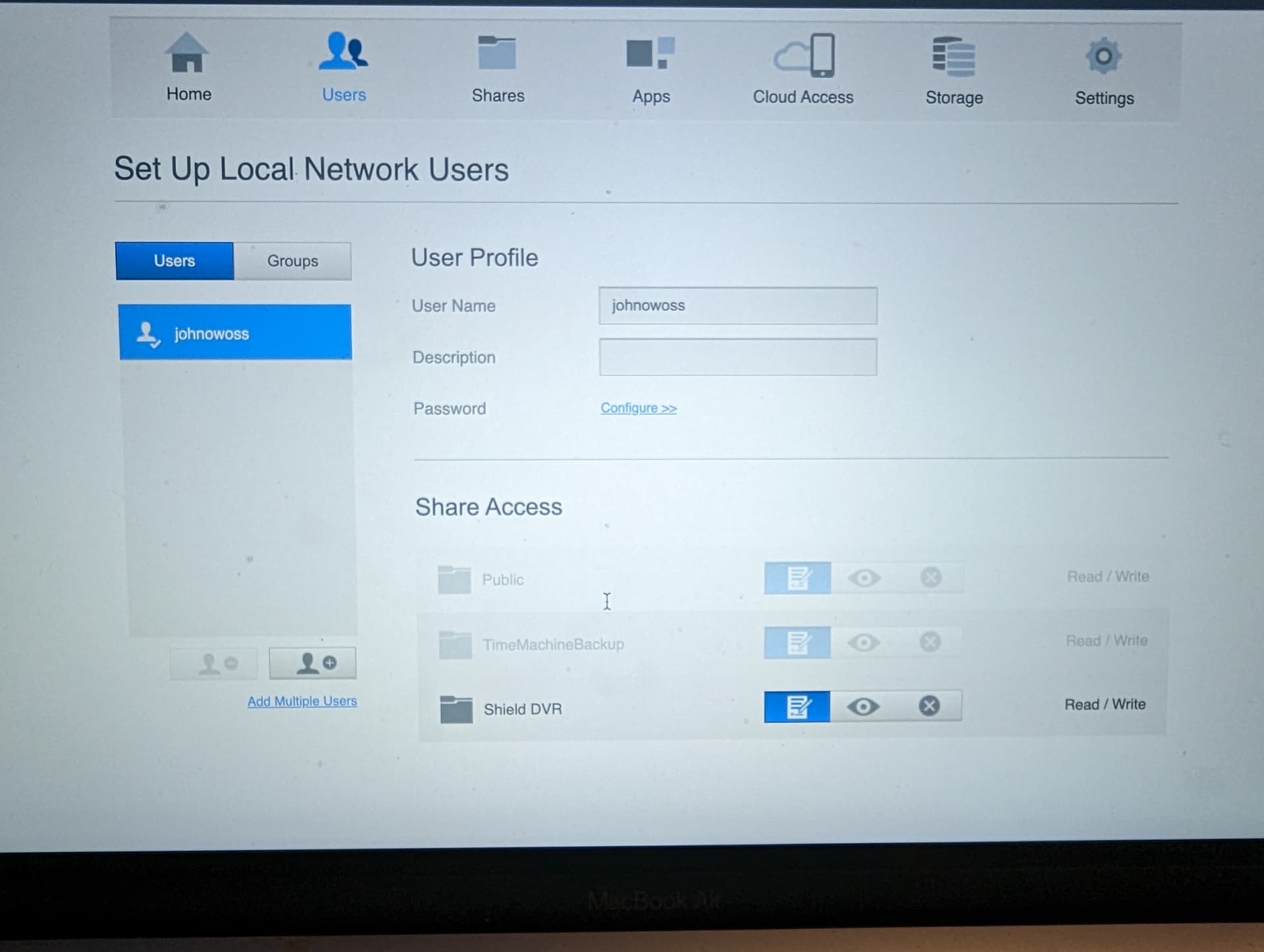Click the add user icon button
Viewport: 1264px width, 952px height.
(313, 662)
